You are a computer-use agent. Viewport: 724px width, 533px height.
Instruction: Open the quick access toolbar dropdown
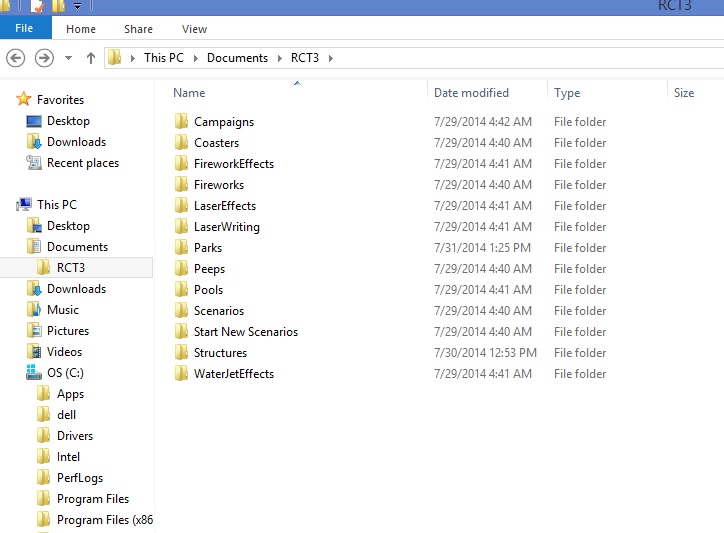(x=78, y=6)
